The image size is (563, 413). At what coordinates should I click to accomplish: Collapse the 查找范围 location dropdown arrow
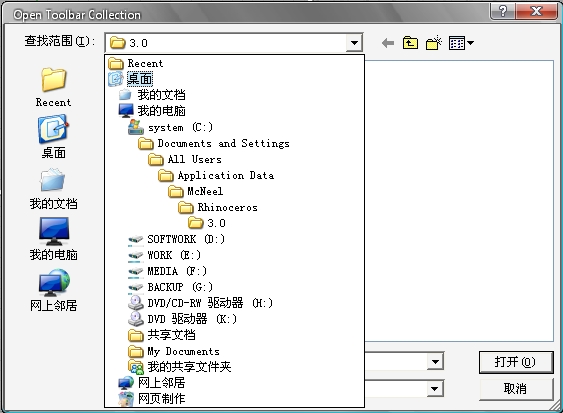tap(354, 43)
